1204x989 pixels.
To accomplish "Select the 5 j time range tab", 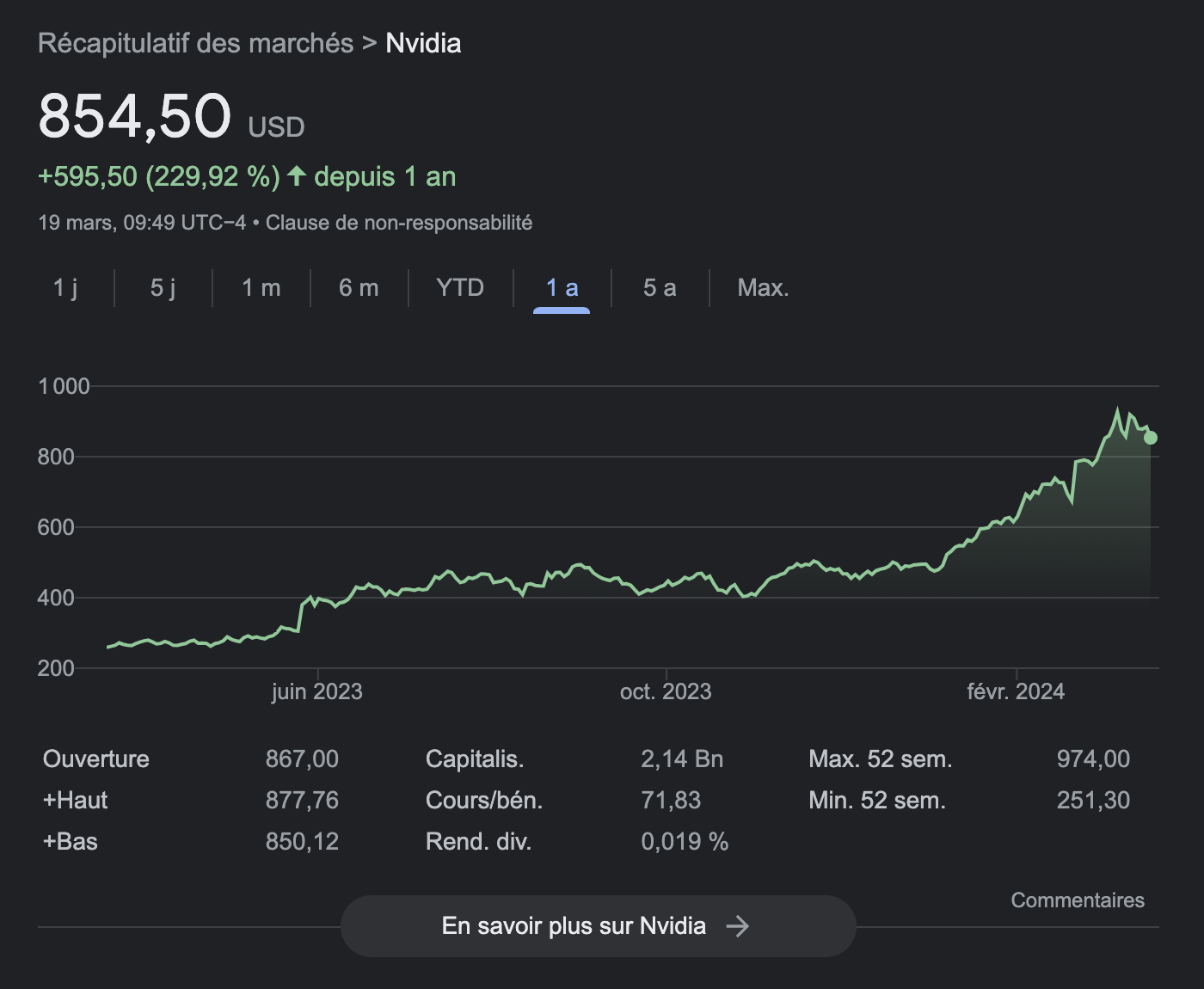I will click(163, 288).
